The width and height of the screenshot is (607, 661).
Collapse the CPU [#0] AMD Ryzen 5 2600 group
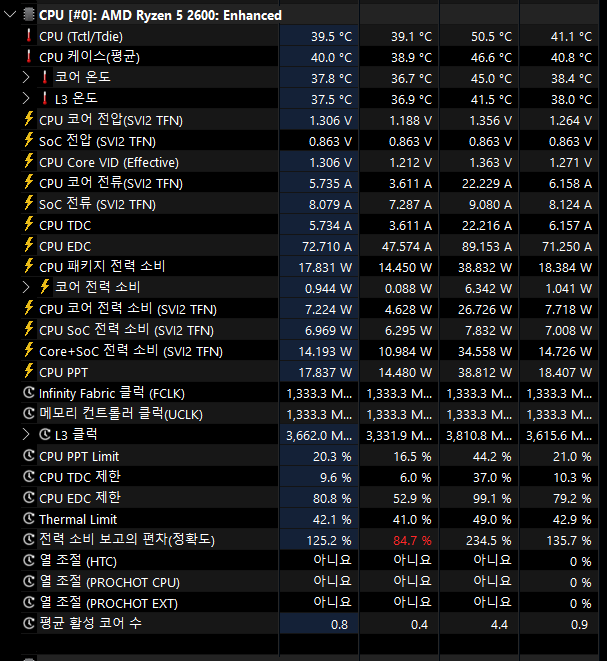9,15
